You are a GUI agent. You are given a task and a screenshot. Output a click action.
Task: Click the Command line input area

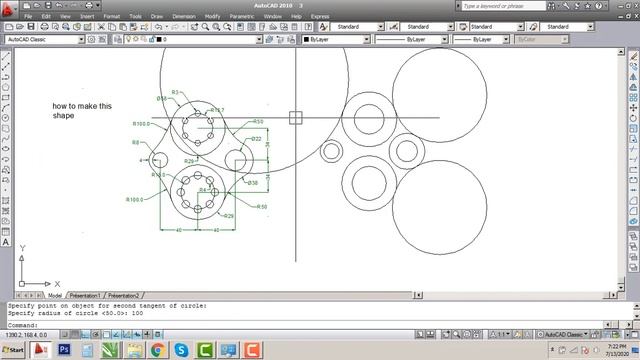305,325
